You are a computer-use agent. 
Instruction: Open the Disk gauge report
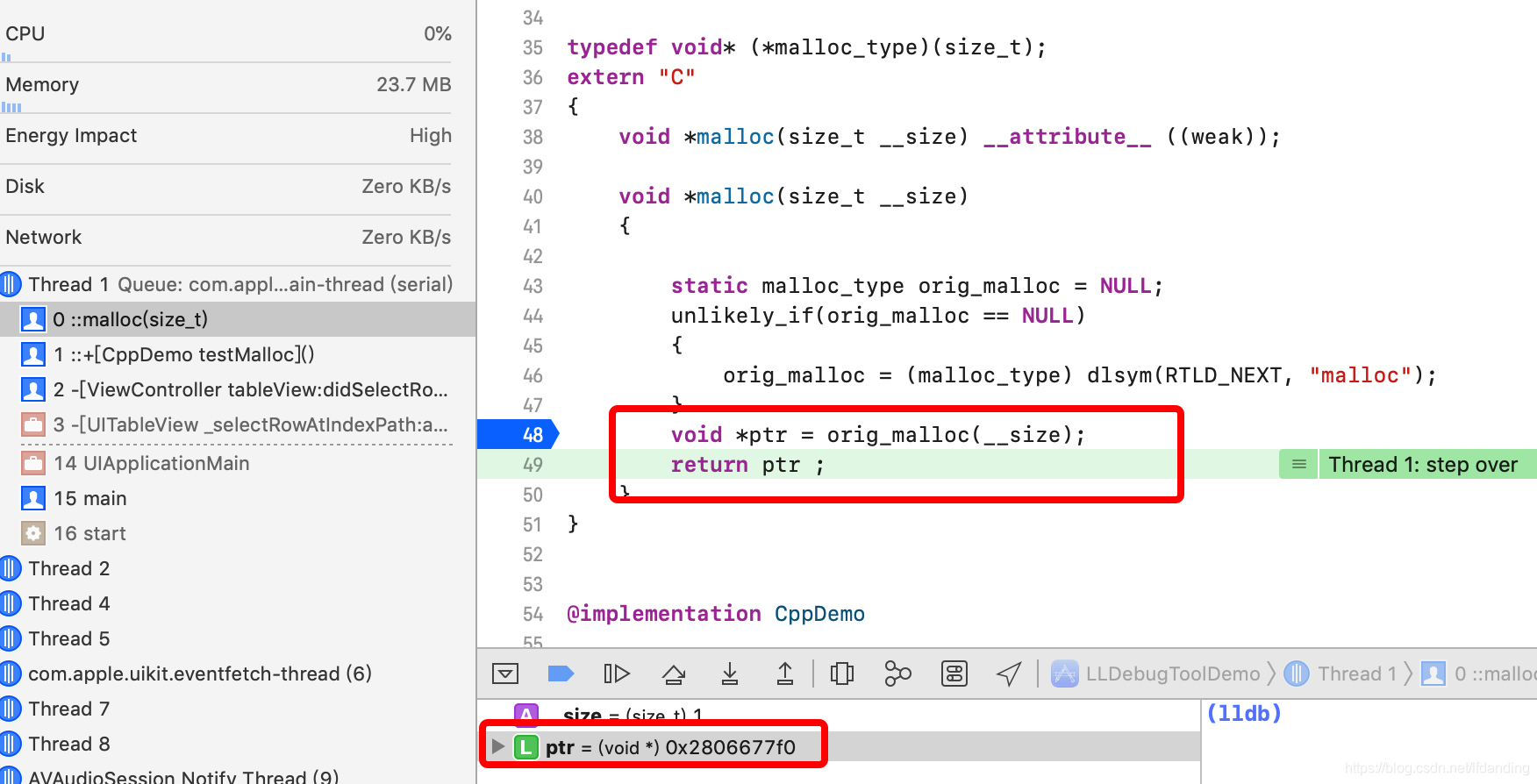[x=228, y=187]
